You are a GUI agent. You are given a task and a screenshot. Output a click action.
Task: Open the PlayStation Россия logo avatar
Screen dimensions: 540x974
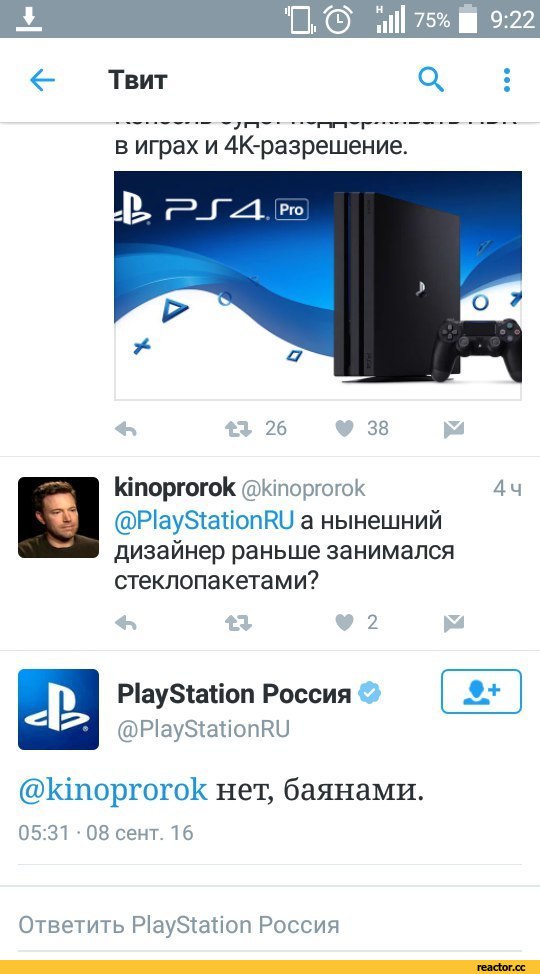58,709
